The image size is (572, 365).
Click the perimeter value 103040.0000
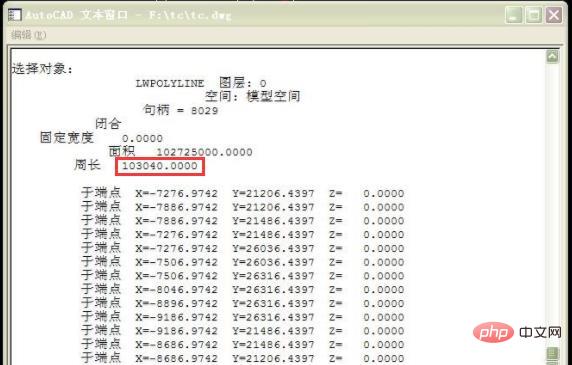159,166
